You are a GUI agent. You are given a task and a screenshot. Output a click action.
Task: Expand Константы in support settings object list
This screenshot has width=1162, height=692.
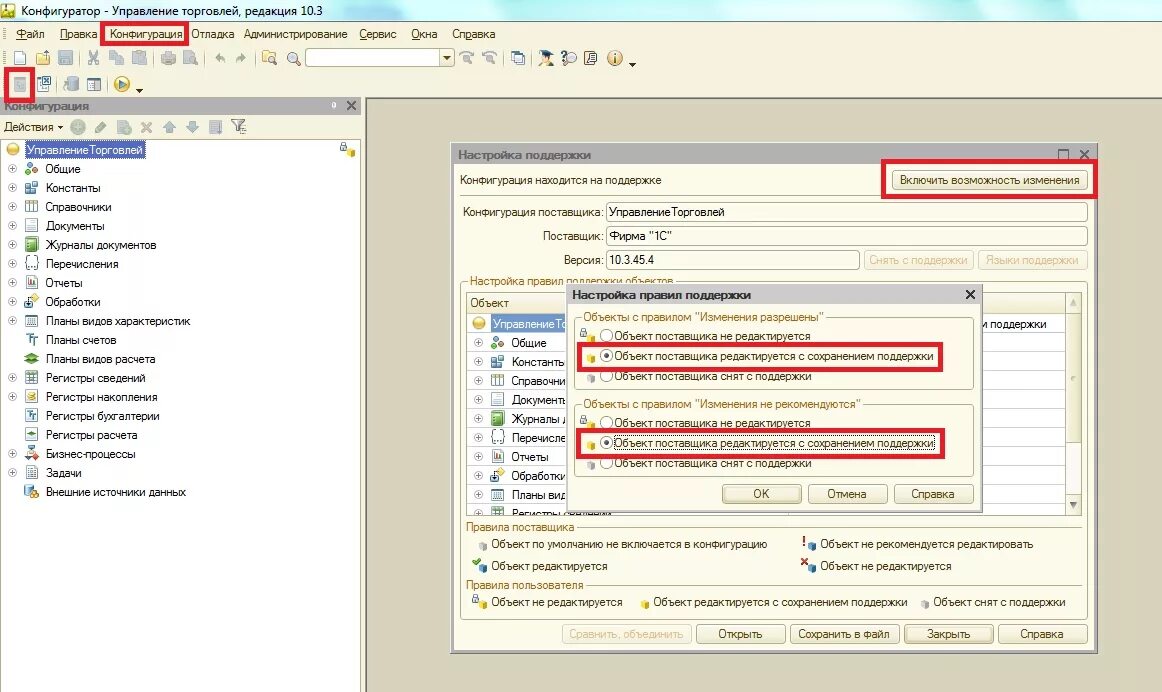coord(479,362)
